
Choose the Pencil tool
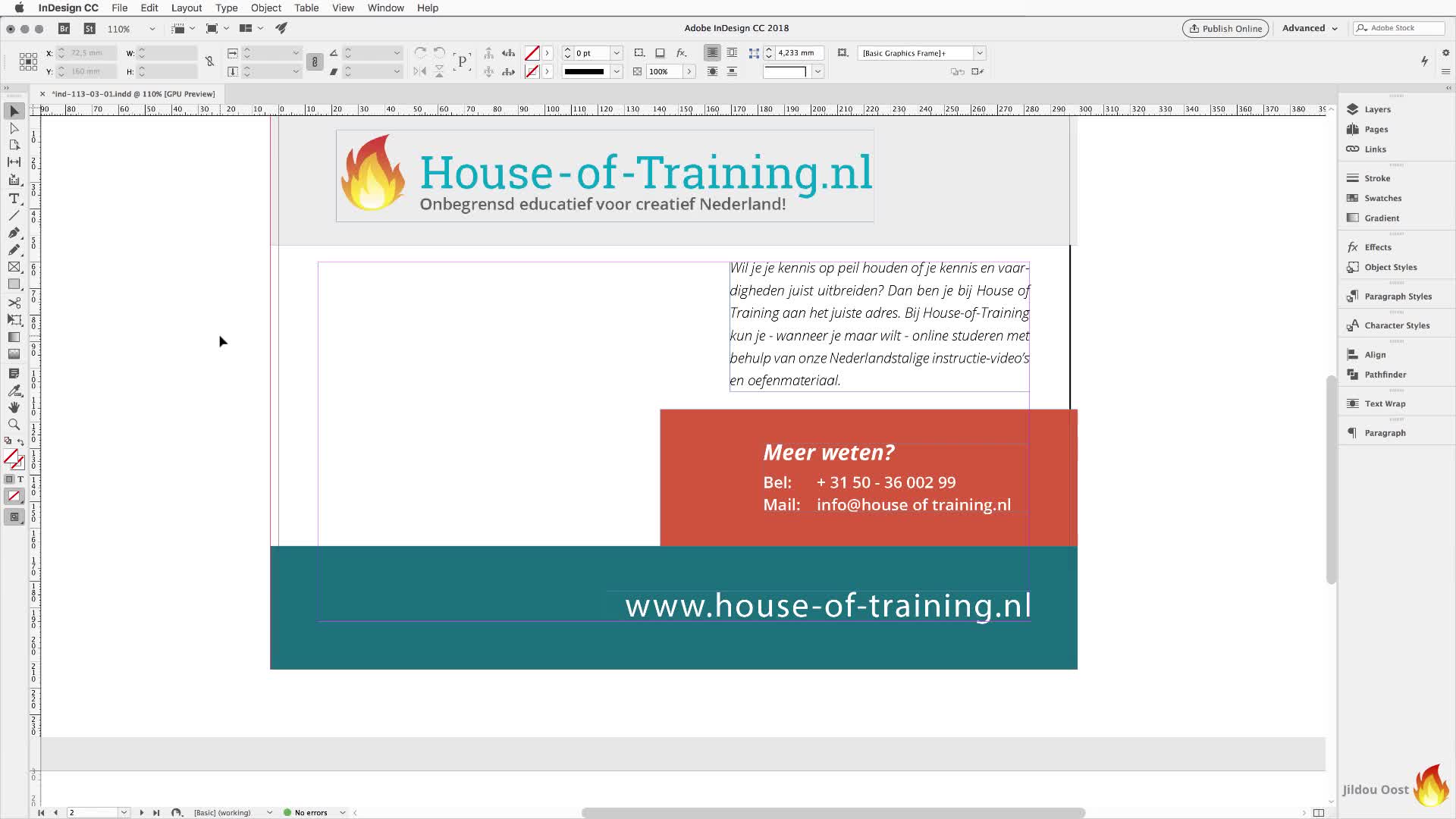pos(14,249)
